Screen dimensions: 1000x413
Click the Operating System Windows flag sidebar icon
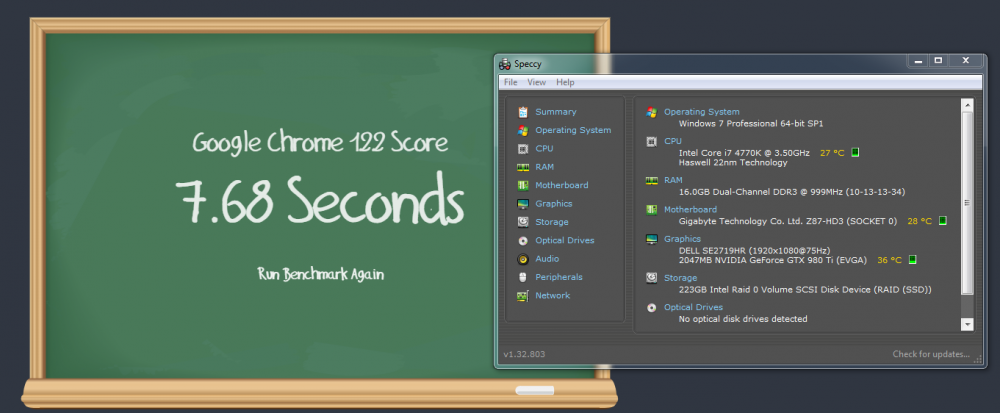(x=523, y=130)
